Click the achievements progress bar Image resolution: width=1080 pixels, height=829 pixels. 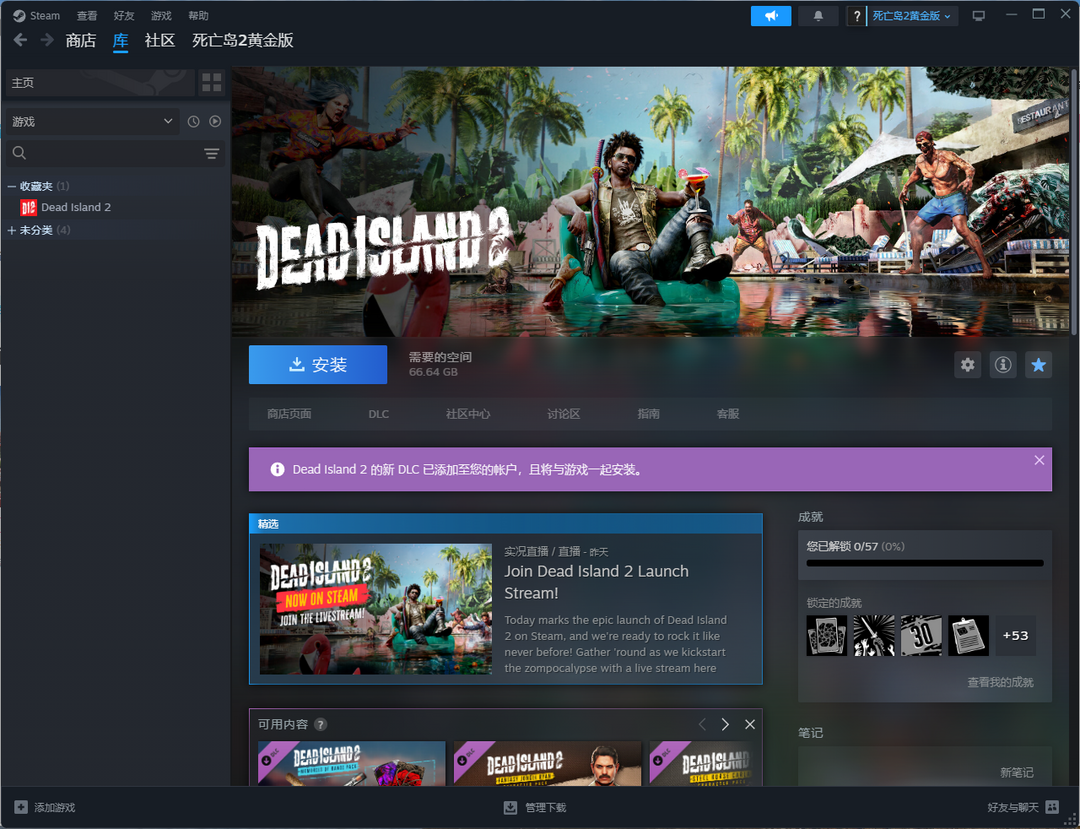924,563
